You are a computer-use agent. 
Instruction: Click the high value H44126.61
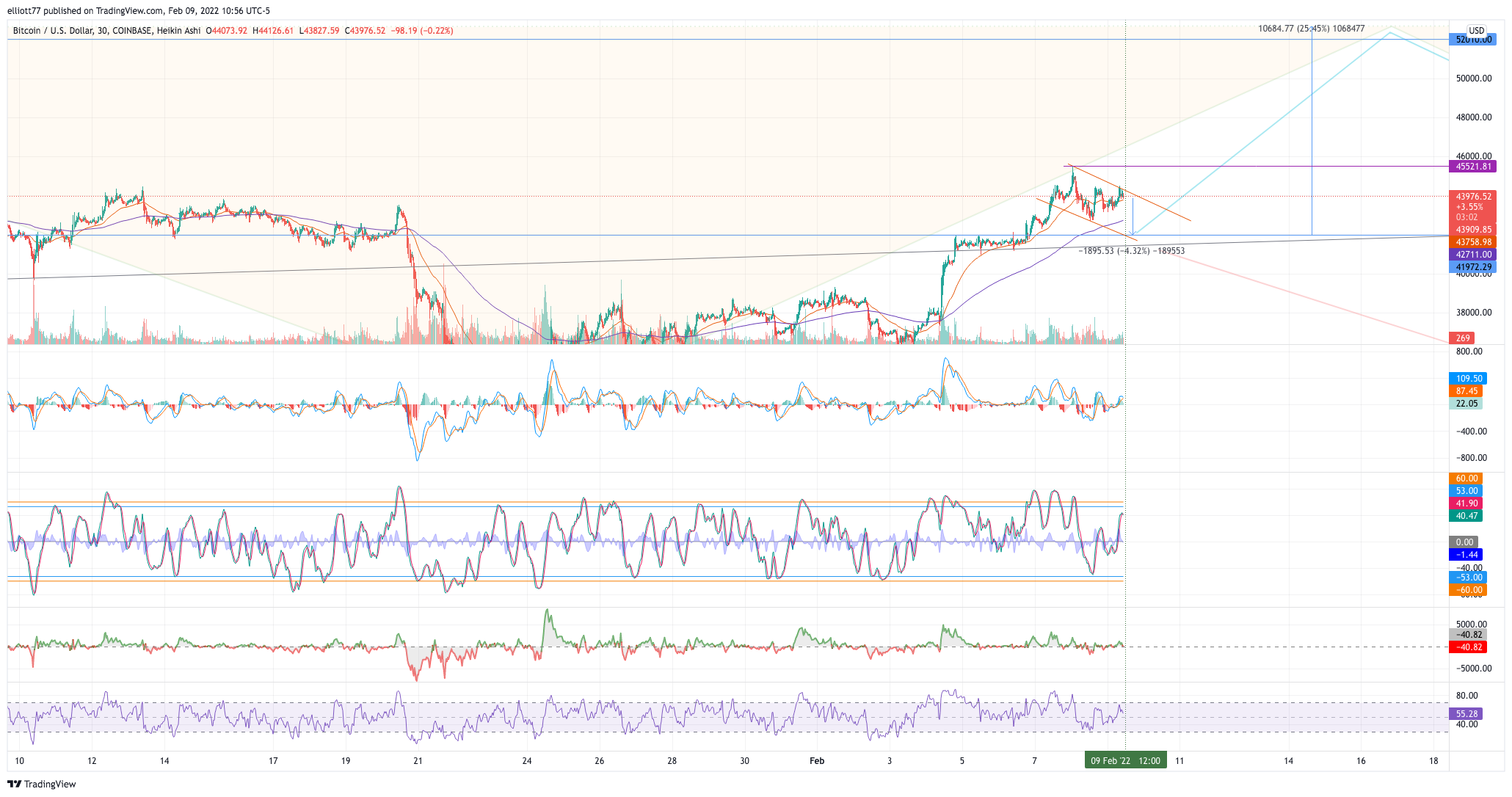pos(273,31)
